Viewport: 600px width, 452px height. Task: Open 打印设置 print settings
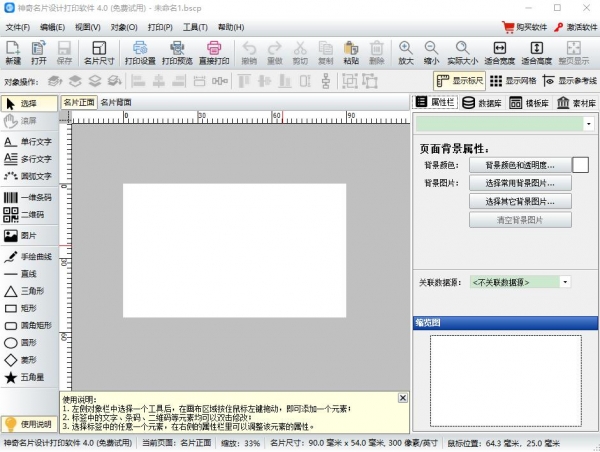click(140, 52)
